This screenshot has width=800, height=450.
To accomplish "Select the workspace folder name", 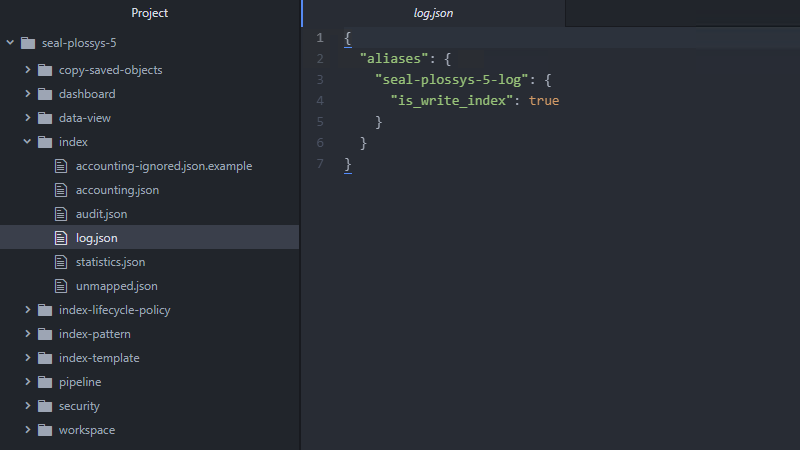I will click(87, 430).
